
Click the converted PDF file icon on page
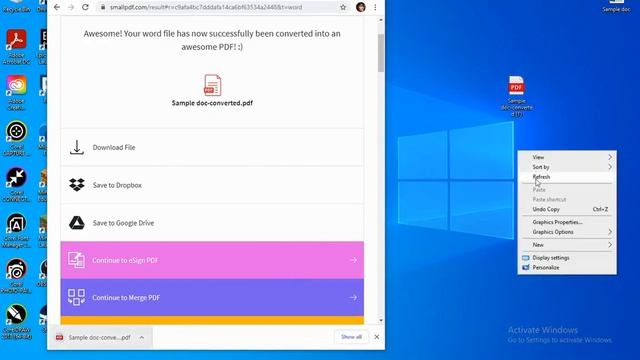pos(212,85)
